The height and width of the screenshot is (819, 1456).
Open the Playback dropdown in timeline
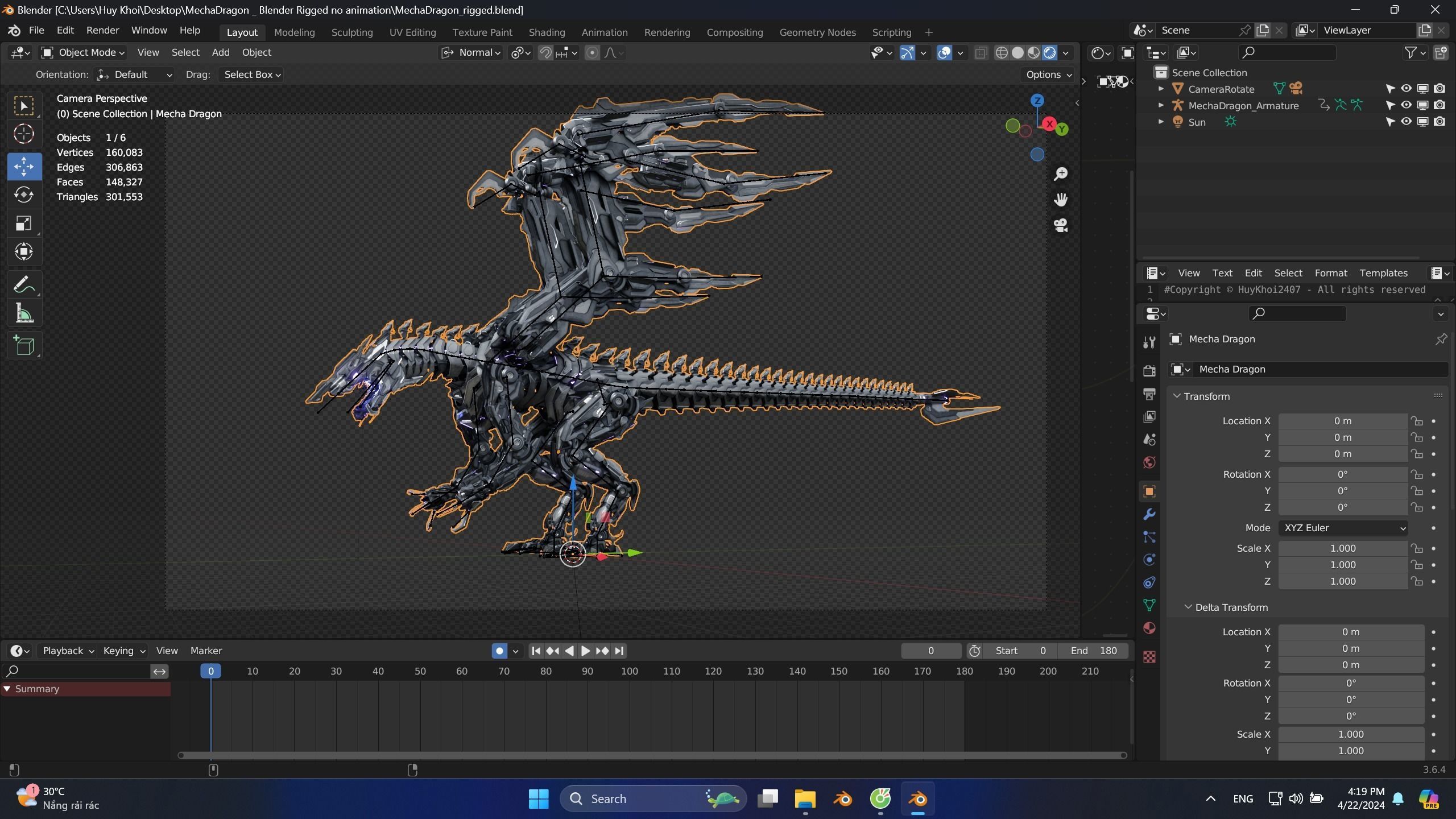pyautogui.click(x=68, y=651)
